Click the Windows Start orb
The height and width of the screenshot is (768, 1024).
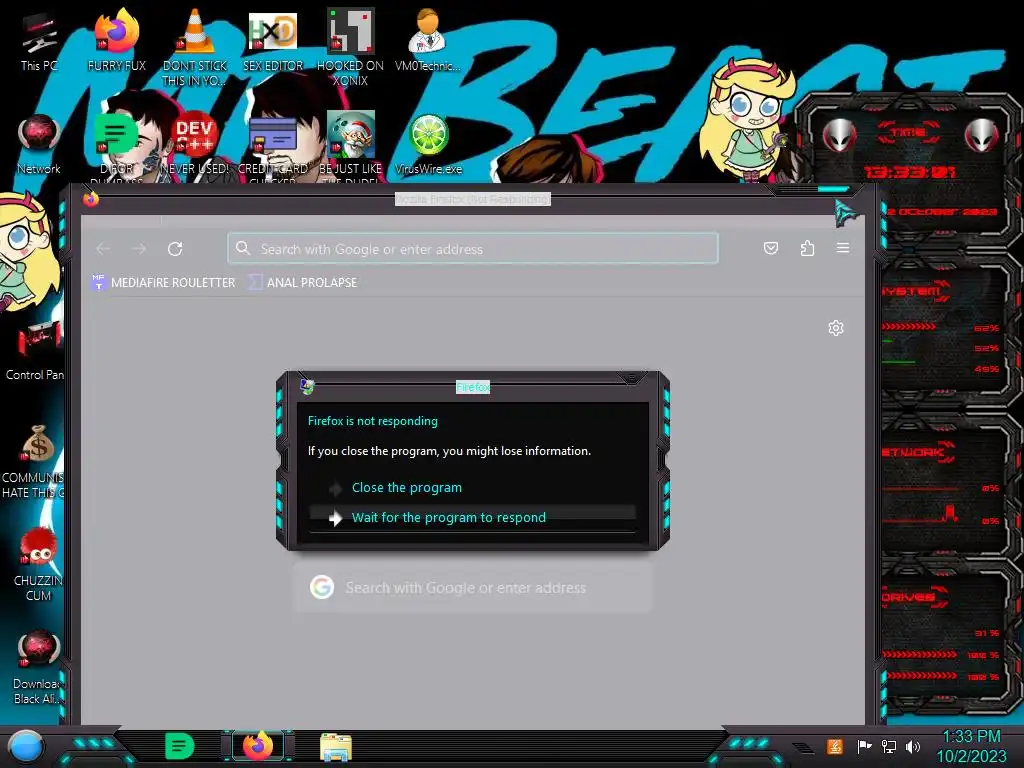pos(26,746)
